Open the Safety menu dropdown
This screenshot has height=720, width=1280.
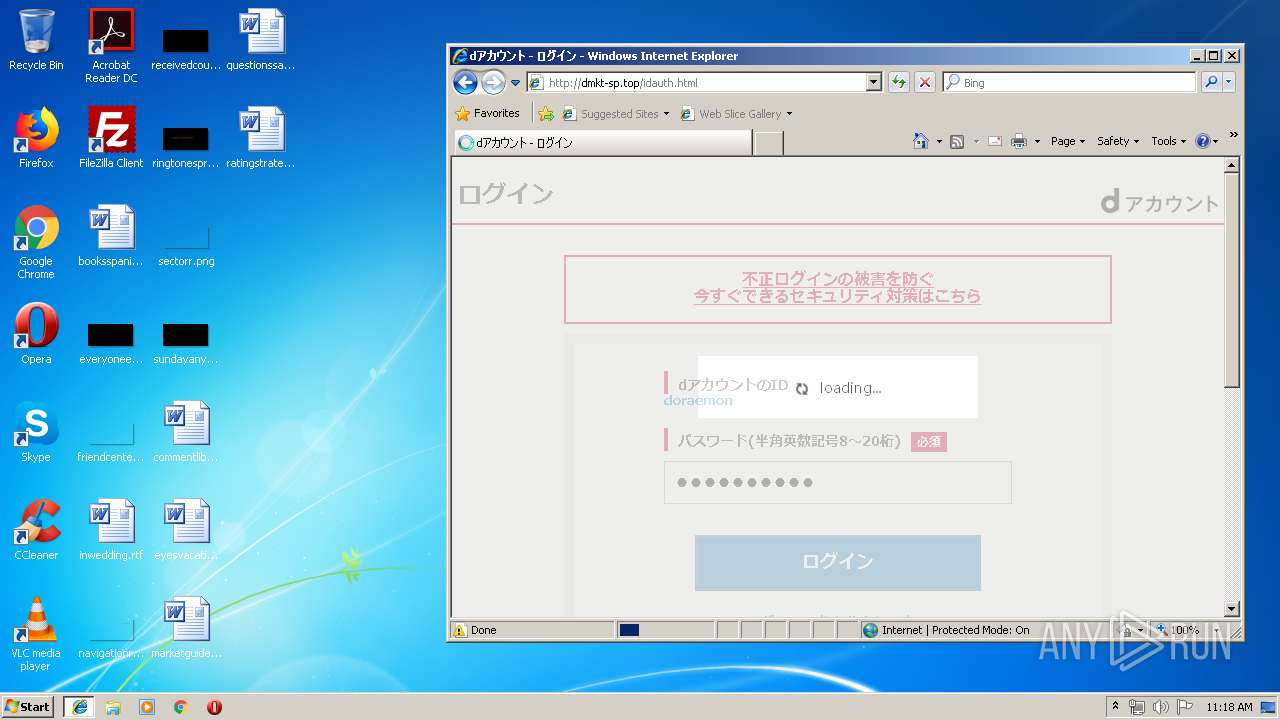pos(1117,141)
